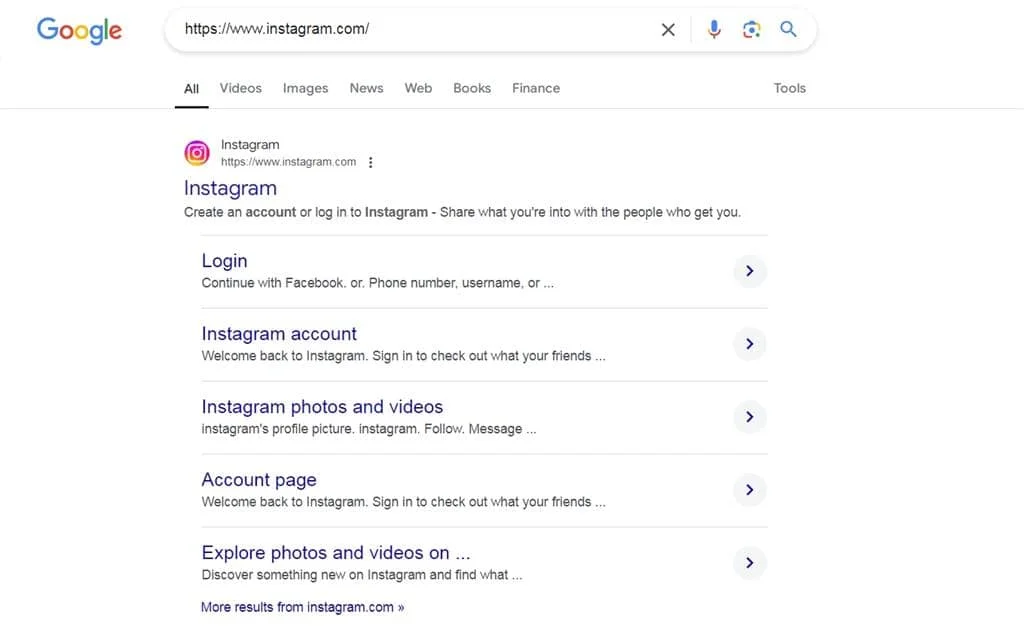This screenshot has width=1024, height=626.
Task: Click 'Continue with Facebook' snippet text
Action: click(x=377, y=283)
